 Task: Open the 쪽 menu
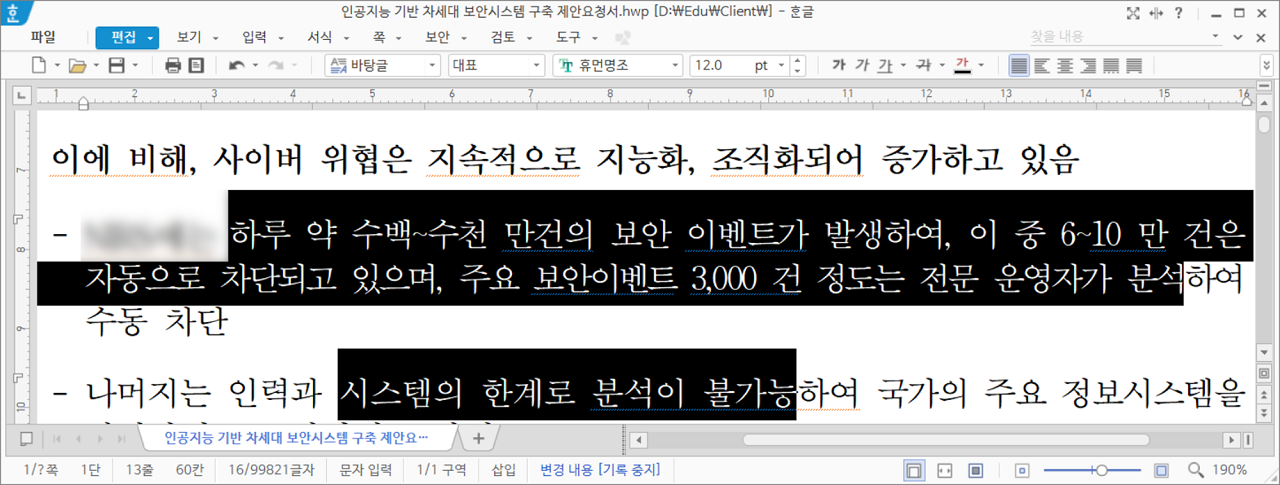[379, 38]
